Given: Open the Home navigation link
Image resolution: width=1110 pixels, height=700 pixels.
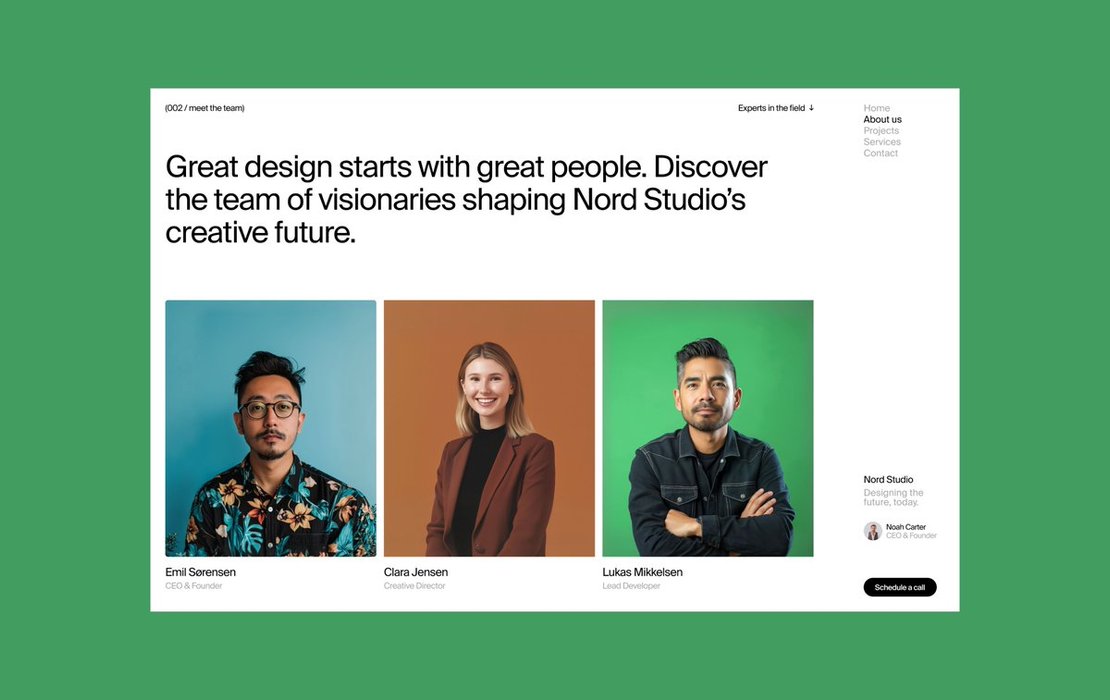Looking at the screenshot, I should point(876,108).
